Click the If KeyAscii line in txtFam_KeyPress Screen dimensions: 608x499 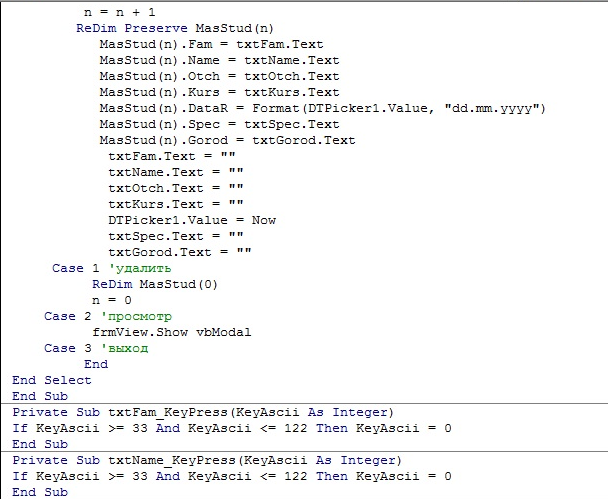232,428
